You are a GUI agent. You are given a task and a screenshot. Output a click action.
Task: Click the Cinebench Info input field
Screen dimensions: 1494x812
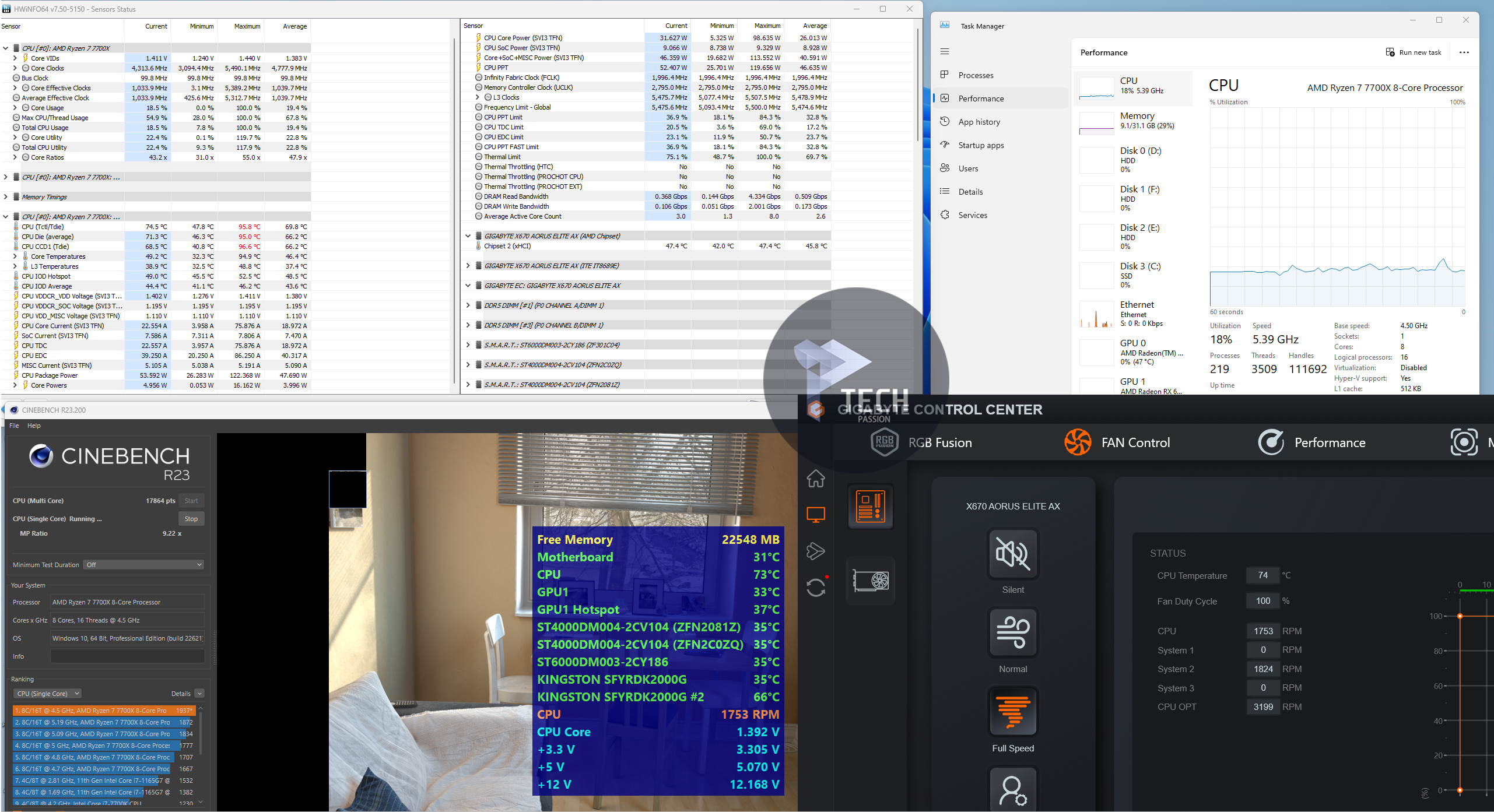tap(127, 656)
